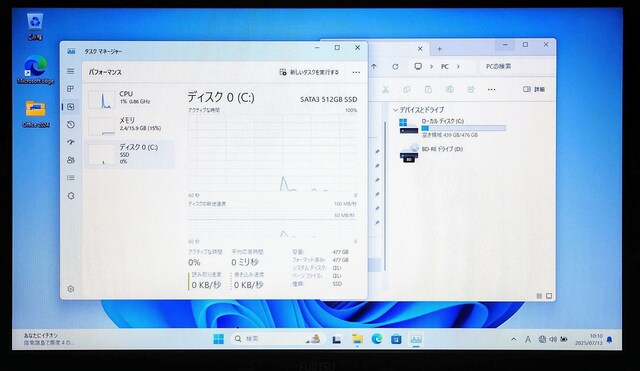
Task: Select the メモリ performance item
Action: tap(129, 126)
